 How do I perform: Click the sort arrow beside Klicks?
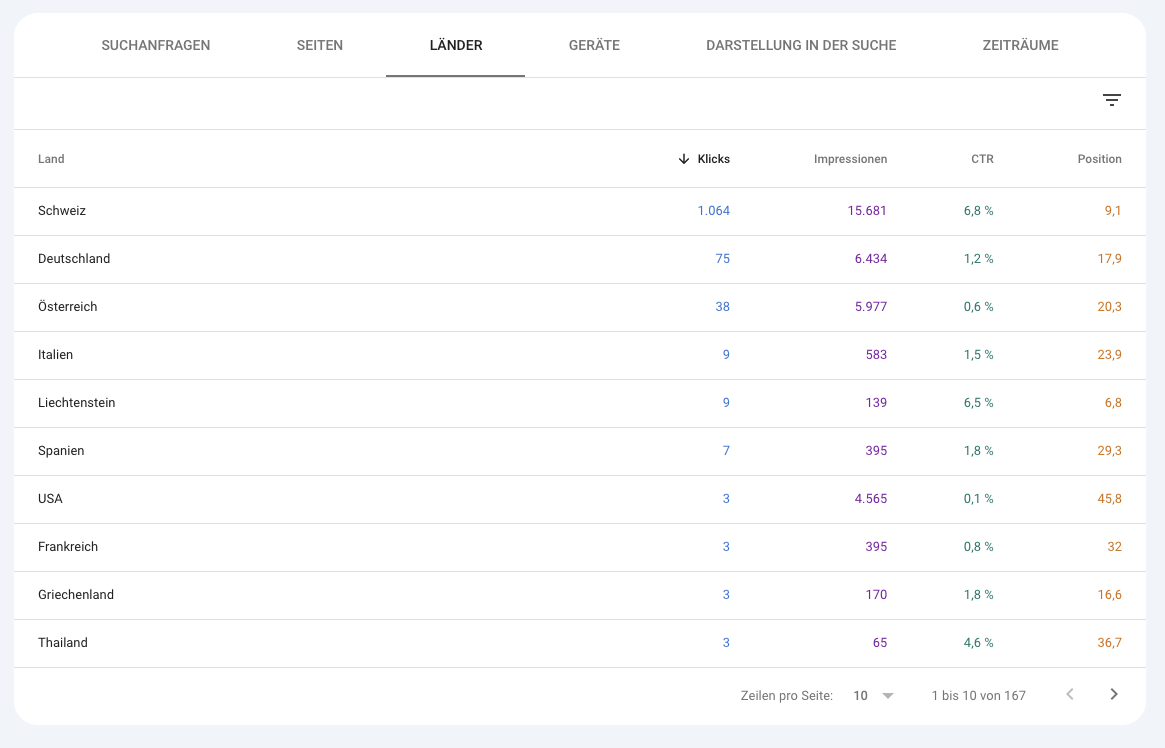[684, 159]
